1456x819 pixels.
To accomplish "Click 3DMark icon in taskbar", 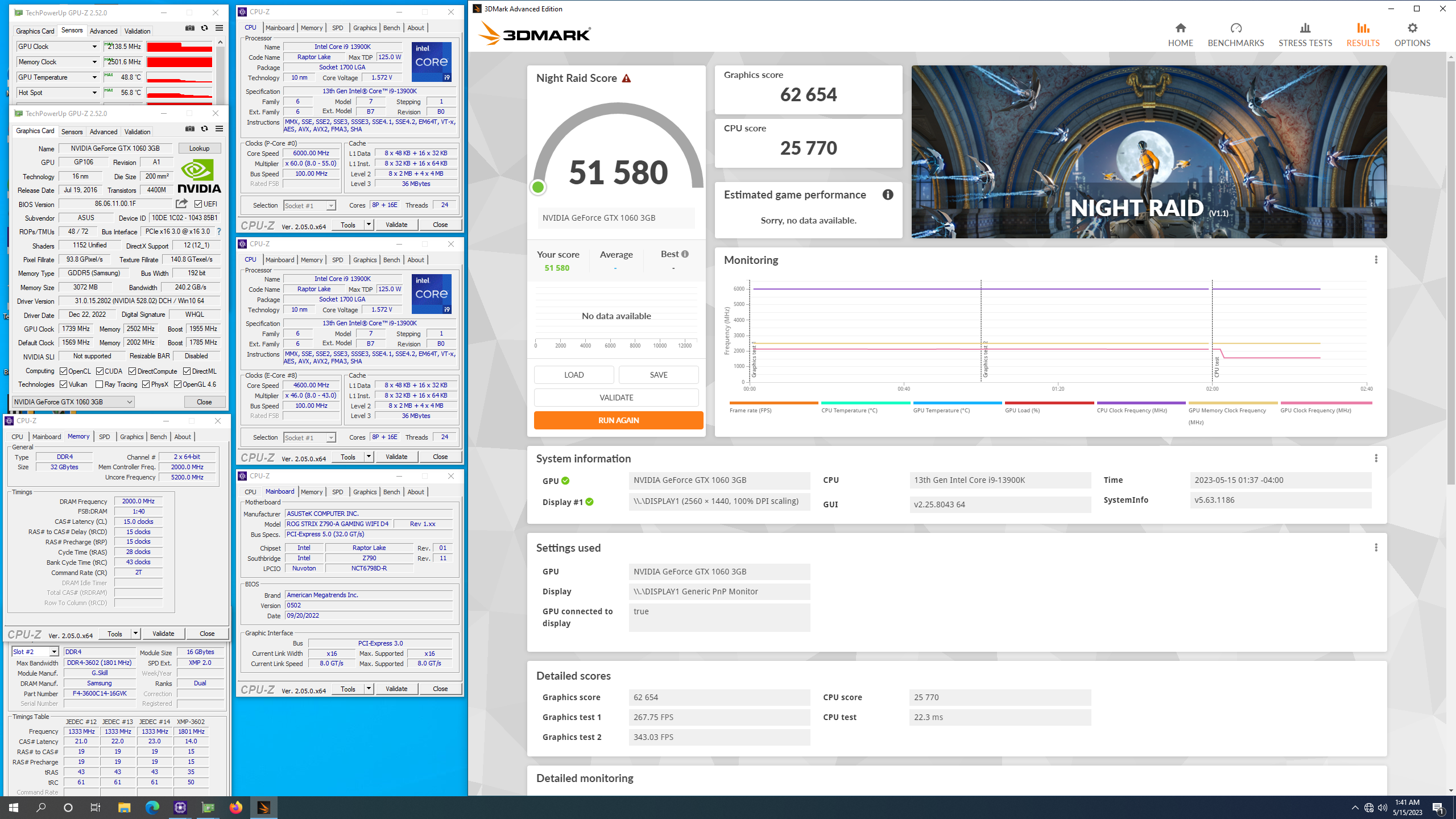I will [263, 807].
